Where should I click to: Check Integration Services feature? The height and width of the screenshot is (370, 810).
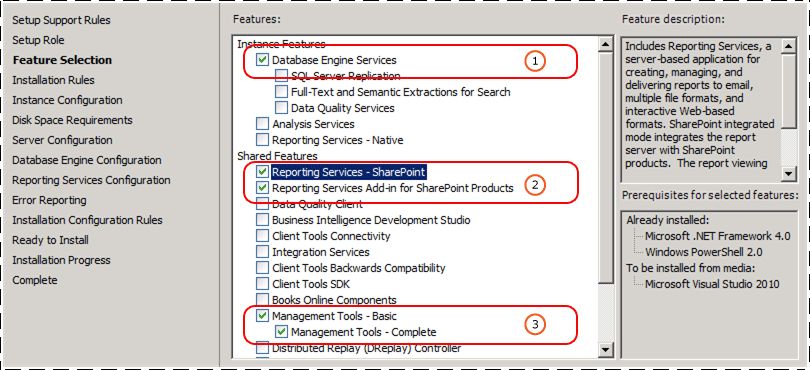[x=262, y=252]
